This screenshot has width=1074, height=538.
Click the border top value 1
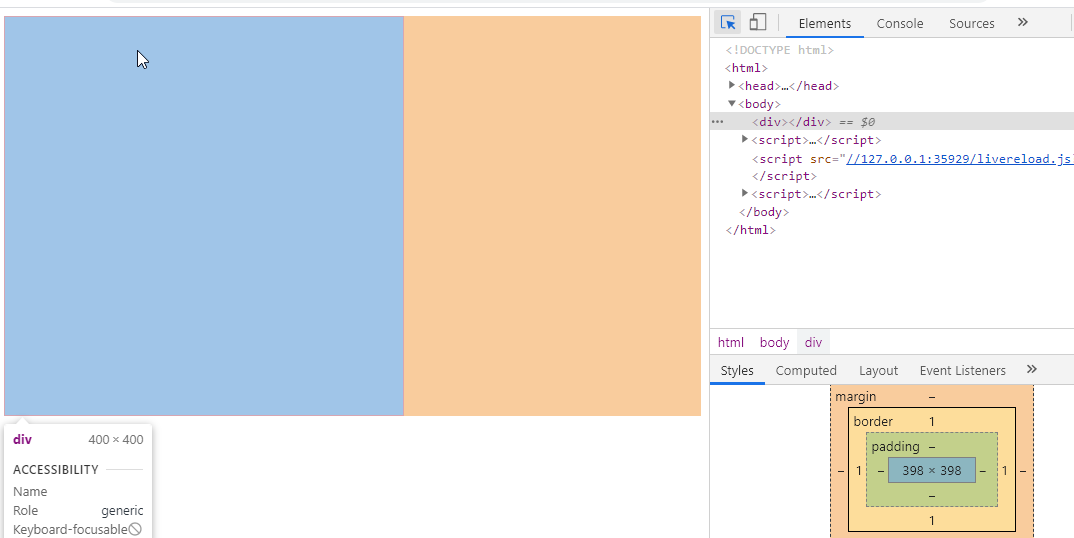click(x=932, y=421)
